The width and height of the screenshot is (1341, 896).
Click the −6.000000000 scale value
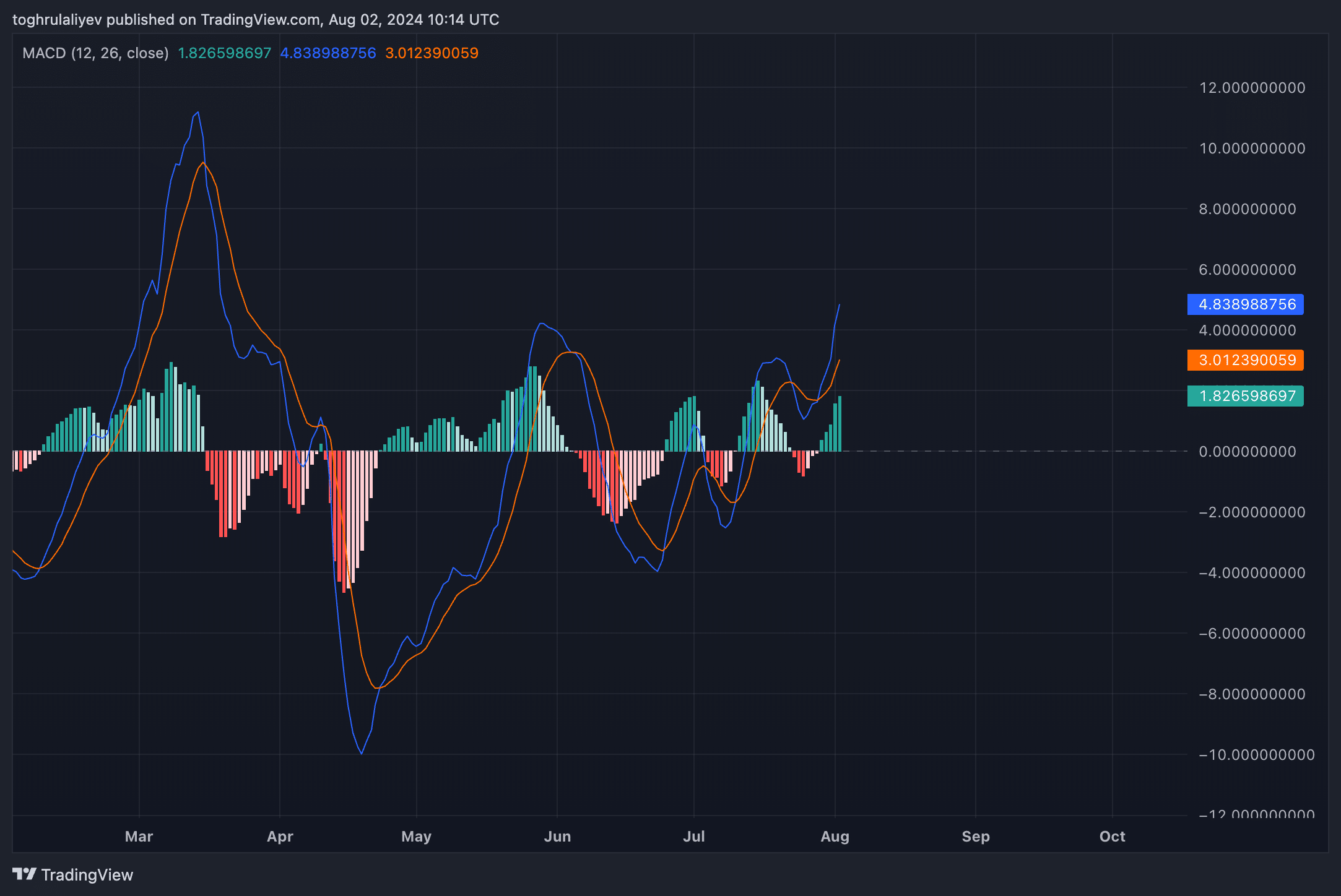1252,634
